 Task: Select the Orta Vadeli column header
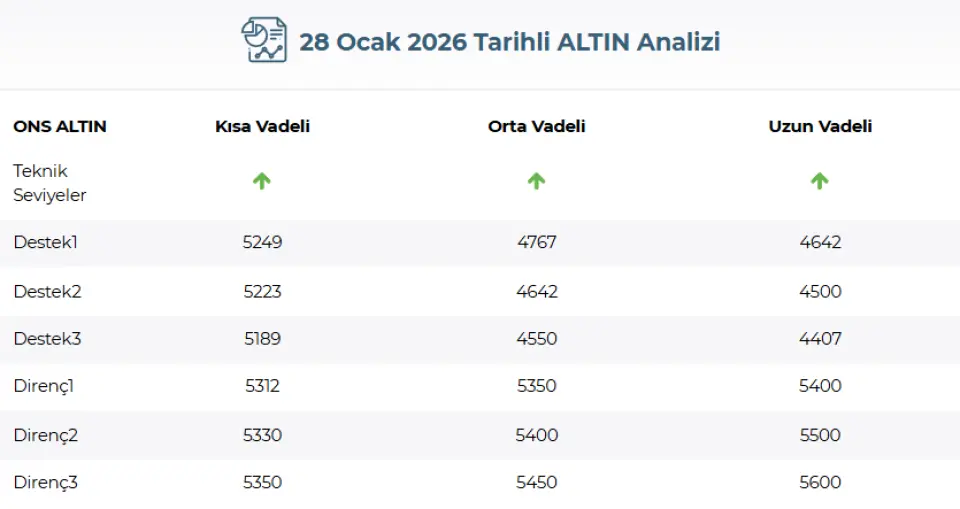pyautogui.click(x=536, y=127)
